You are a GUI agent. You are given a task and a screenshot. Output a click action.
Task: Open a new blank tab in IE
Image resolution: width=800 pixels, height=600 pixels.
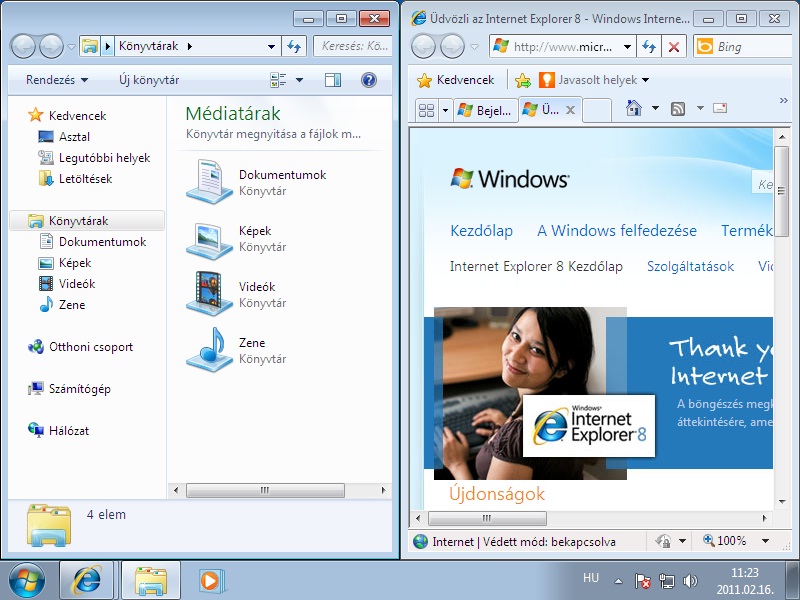tap(596, 110)
